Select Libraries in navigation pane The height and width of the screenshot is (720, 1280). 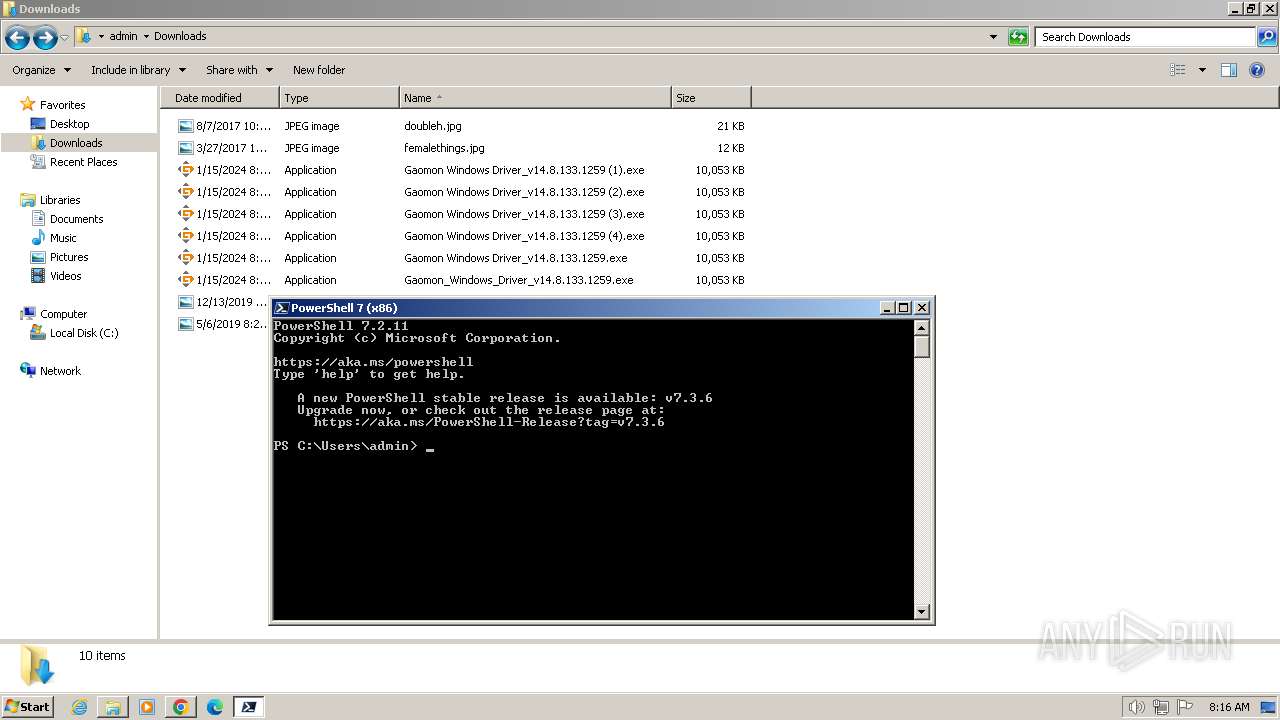(x=60, y=200)
